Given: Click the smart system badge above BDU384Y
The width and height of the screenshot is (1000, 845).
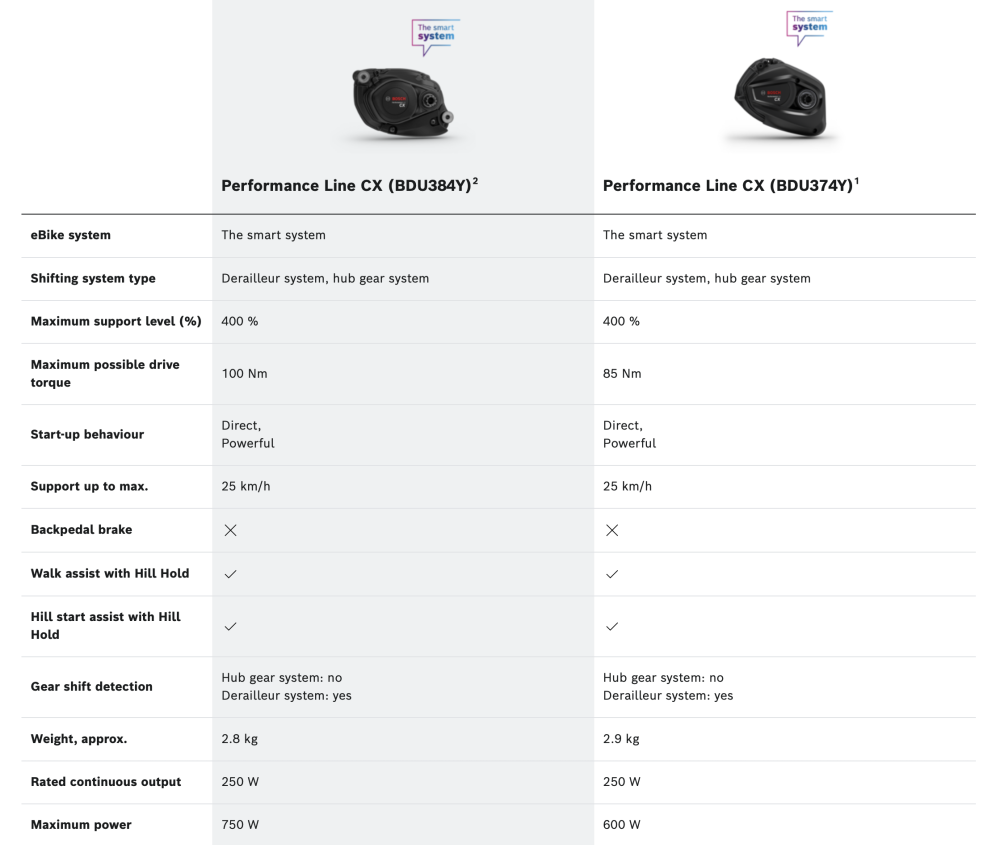Looking at the screenshot, I should pos(435,33).
